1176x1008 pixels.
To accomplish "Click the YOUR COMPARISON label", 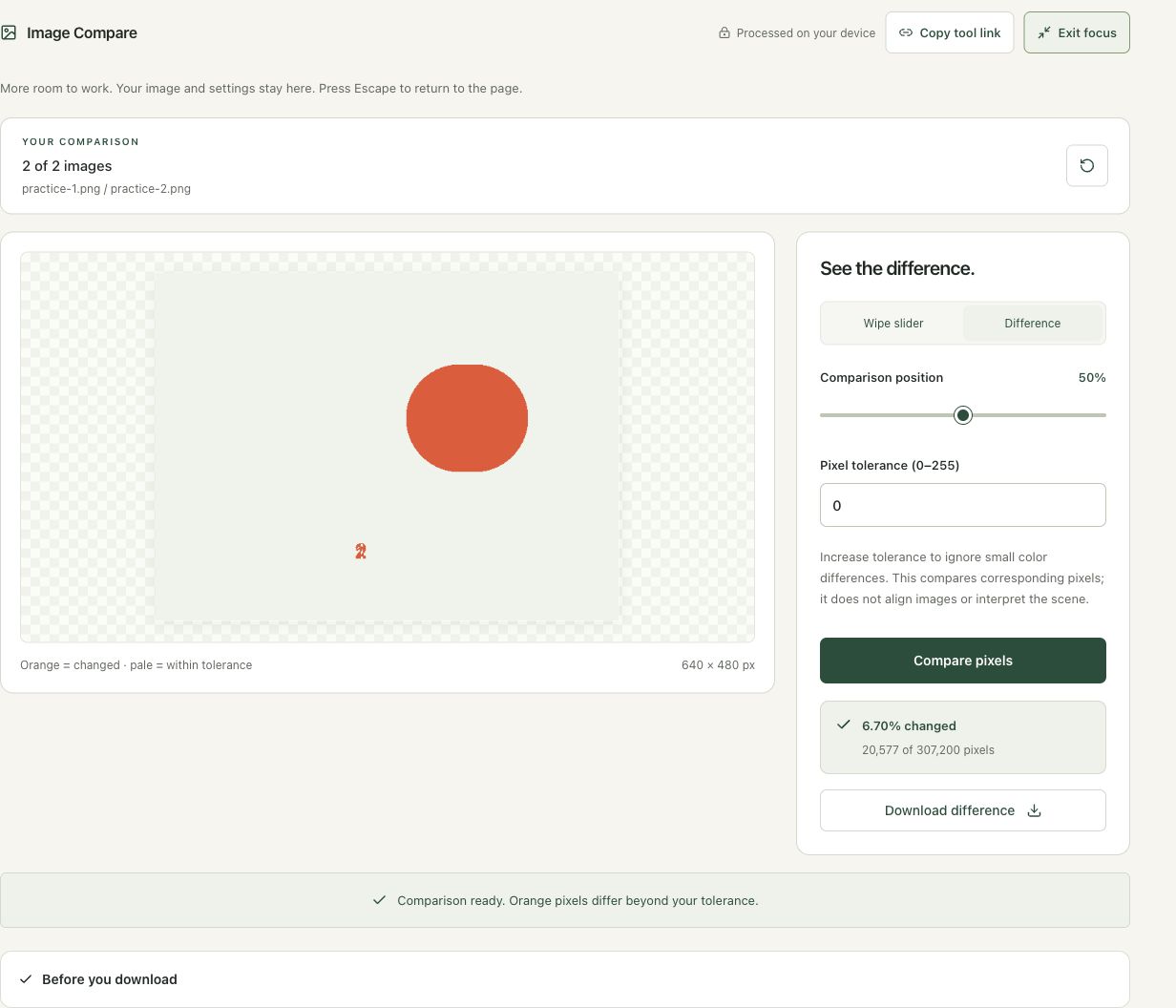I will pos(80,141).
